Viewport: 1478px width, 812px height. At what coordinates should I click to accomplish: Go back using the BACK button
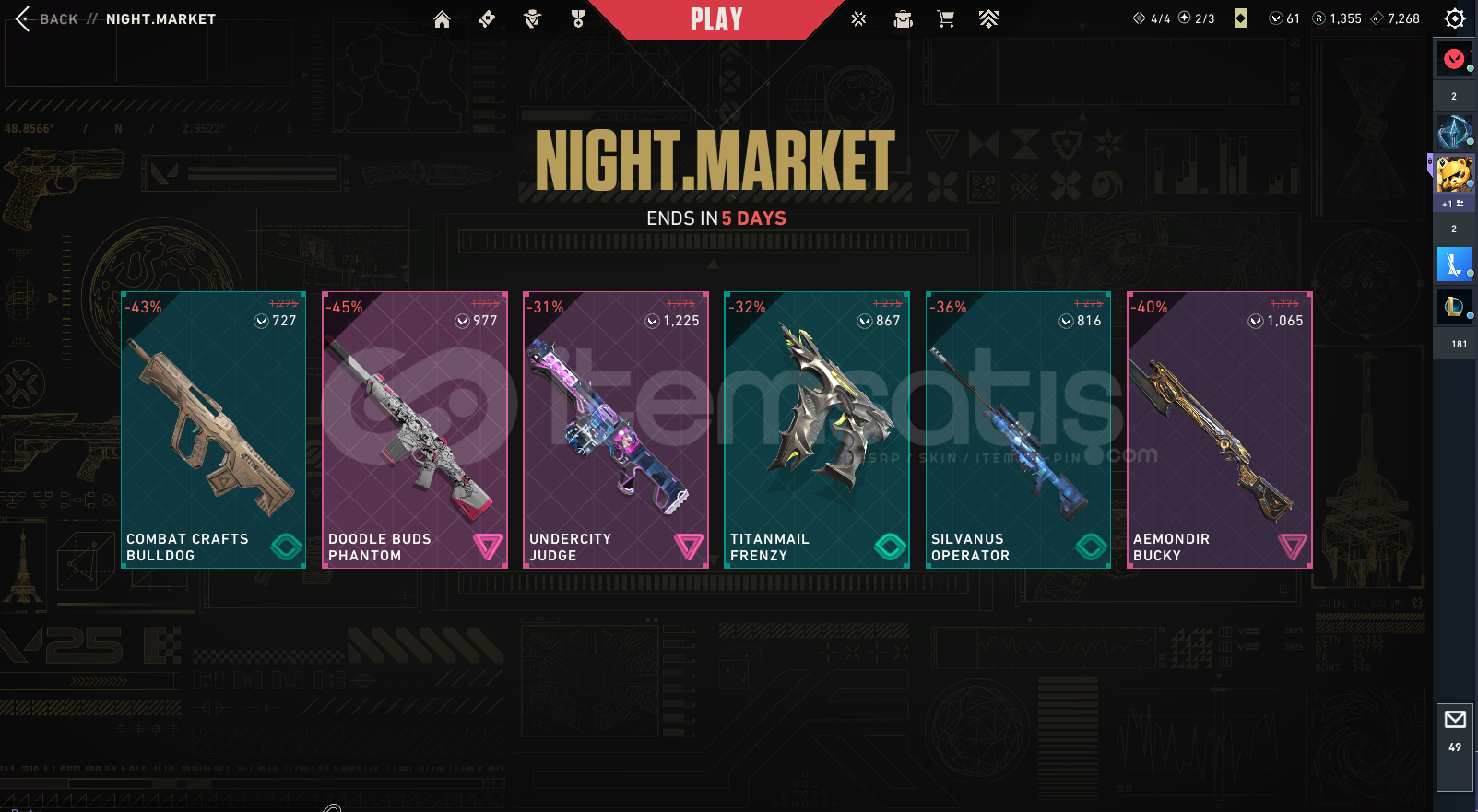tap(47, 18)
